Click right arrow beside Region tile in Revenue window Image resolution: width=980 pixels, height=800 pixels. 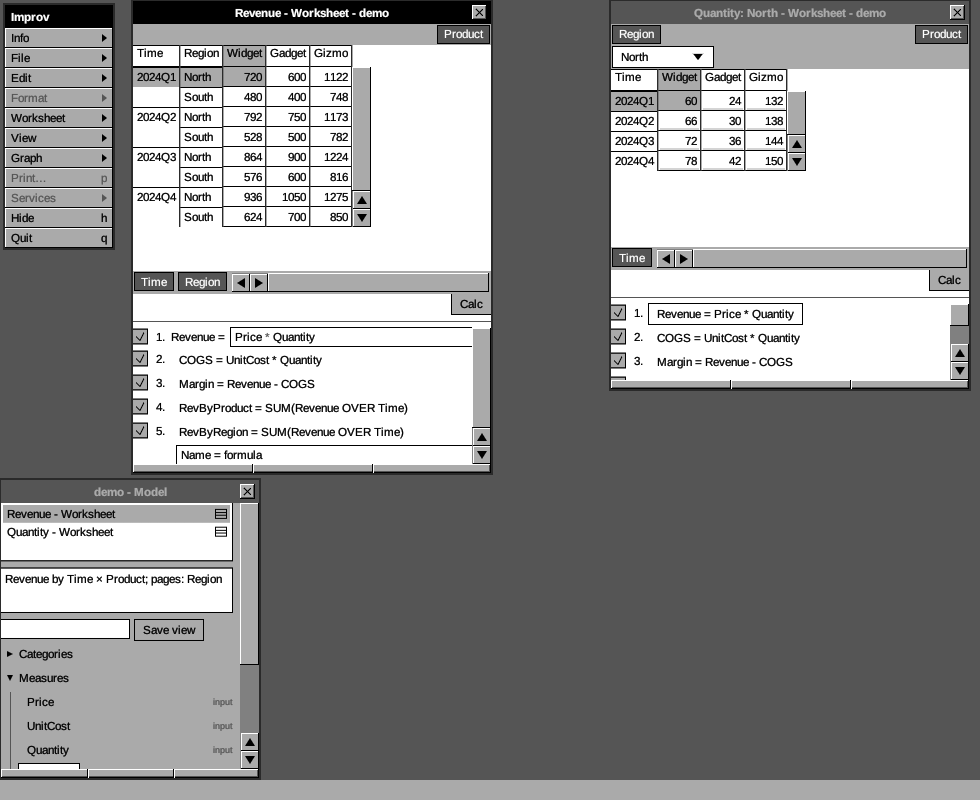(259, 282)
